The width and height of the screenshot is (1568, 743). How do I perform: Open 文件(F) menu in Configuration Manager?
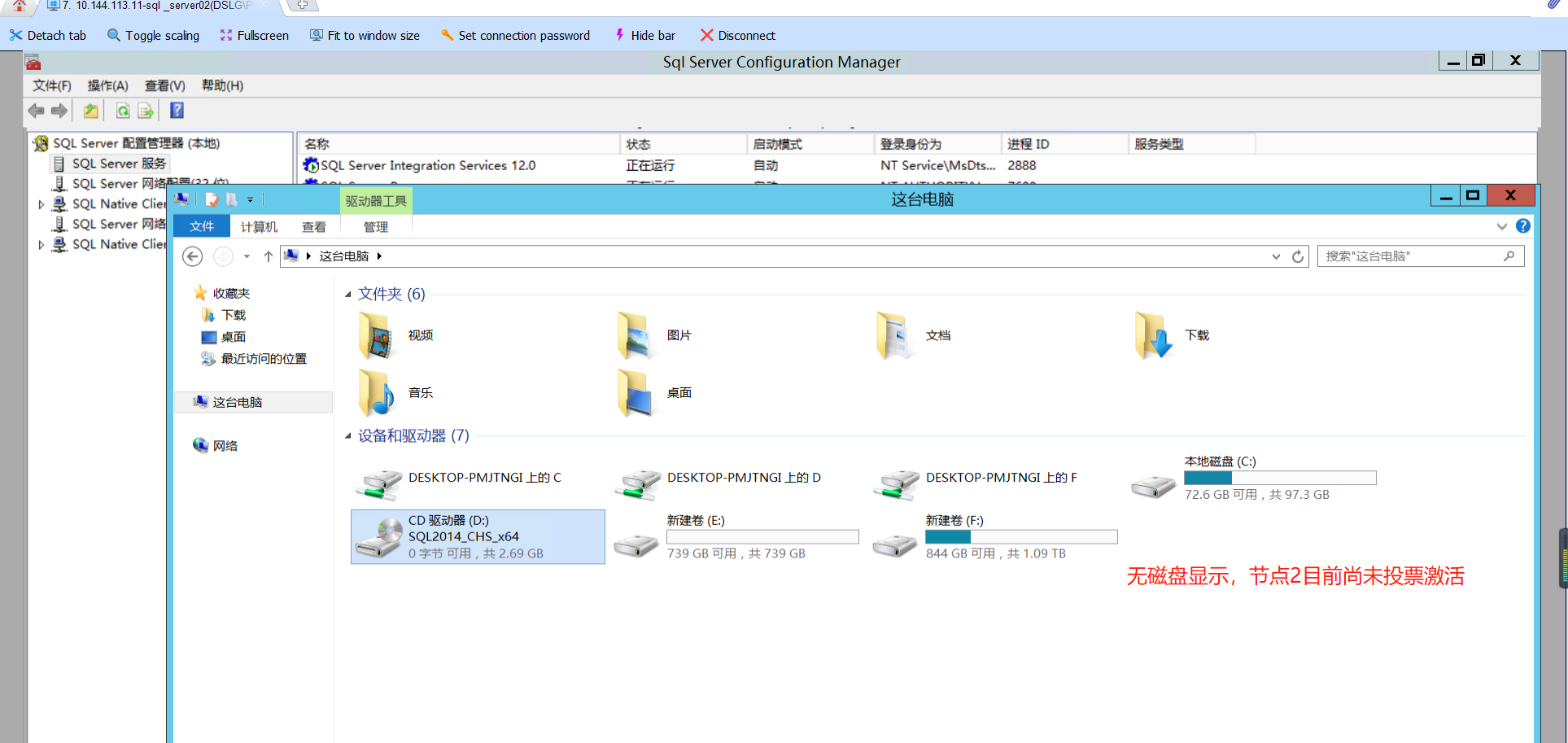(x=52, y=85)
